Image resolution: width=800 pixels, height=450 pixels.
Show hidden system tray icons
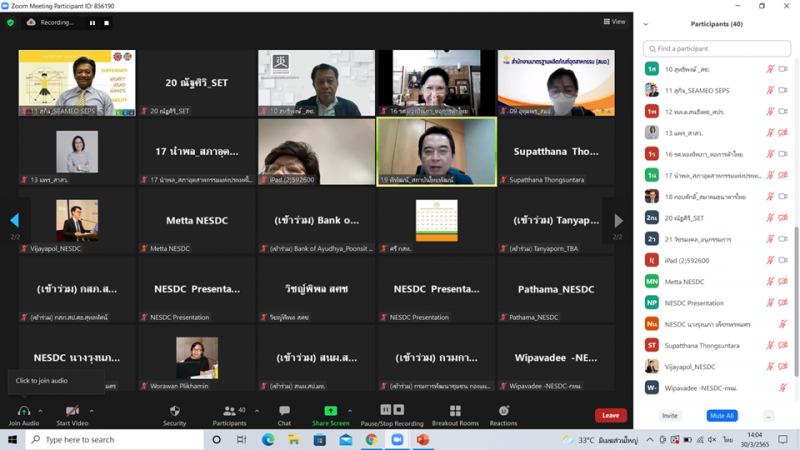tap(649, 439)
